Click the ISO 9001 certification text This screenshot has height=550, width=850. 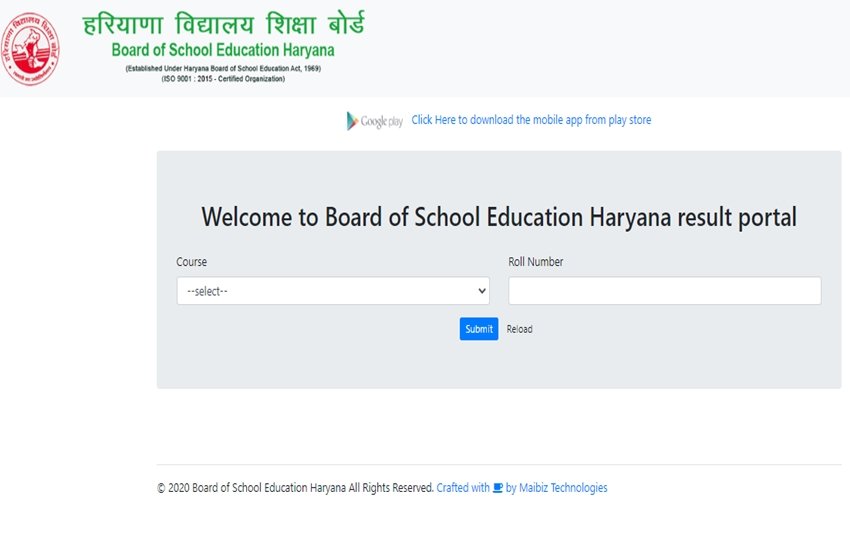click(223, 79)
